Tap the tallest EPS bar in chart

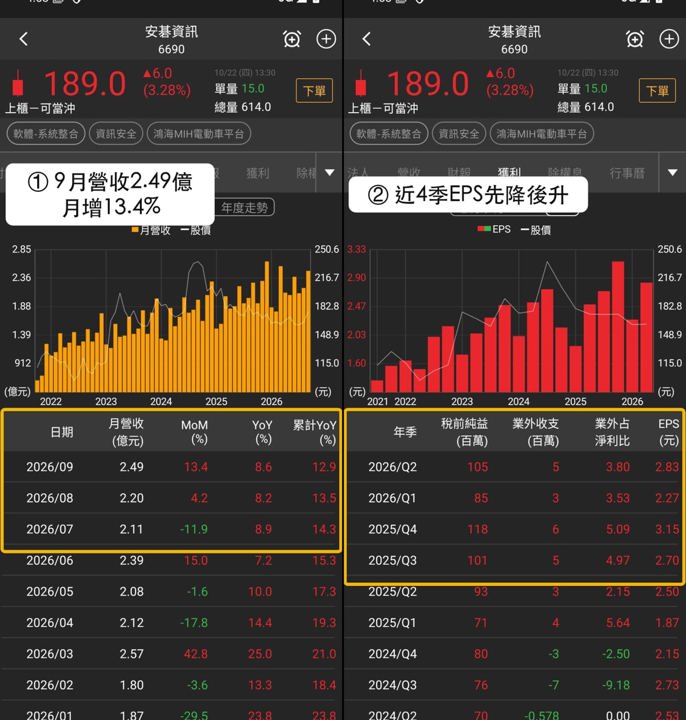[618, 326]
